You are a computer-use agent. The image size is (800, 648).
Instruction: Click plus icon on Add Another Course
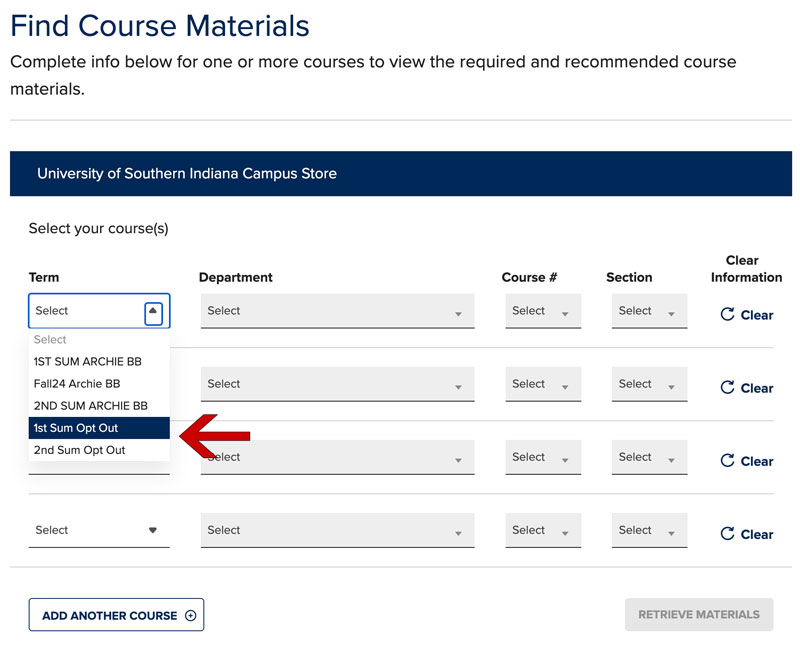point(191,616)
